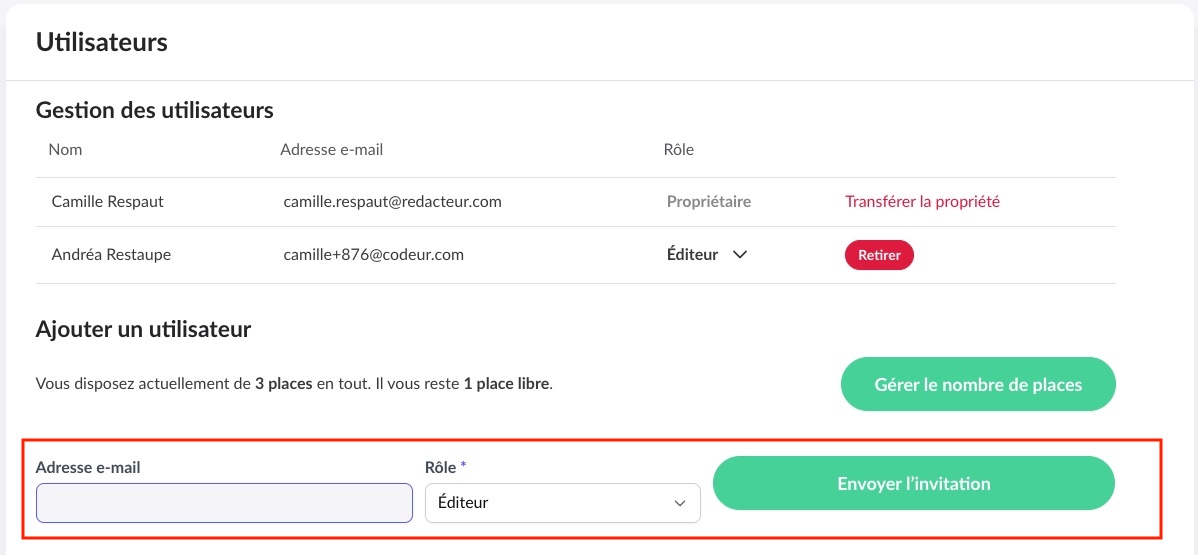Viewport: 1198px width, 555px height.
Task: Click the Transférer la propriété link
Action: (x=922, y=202)
